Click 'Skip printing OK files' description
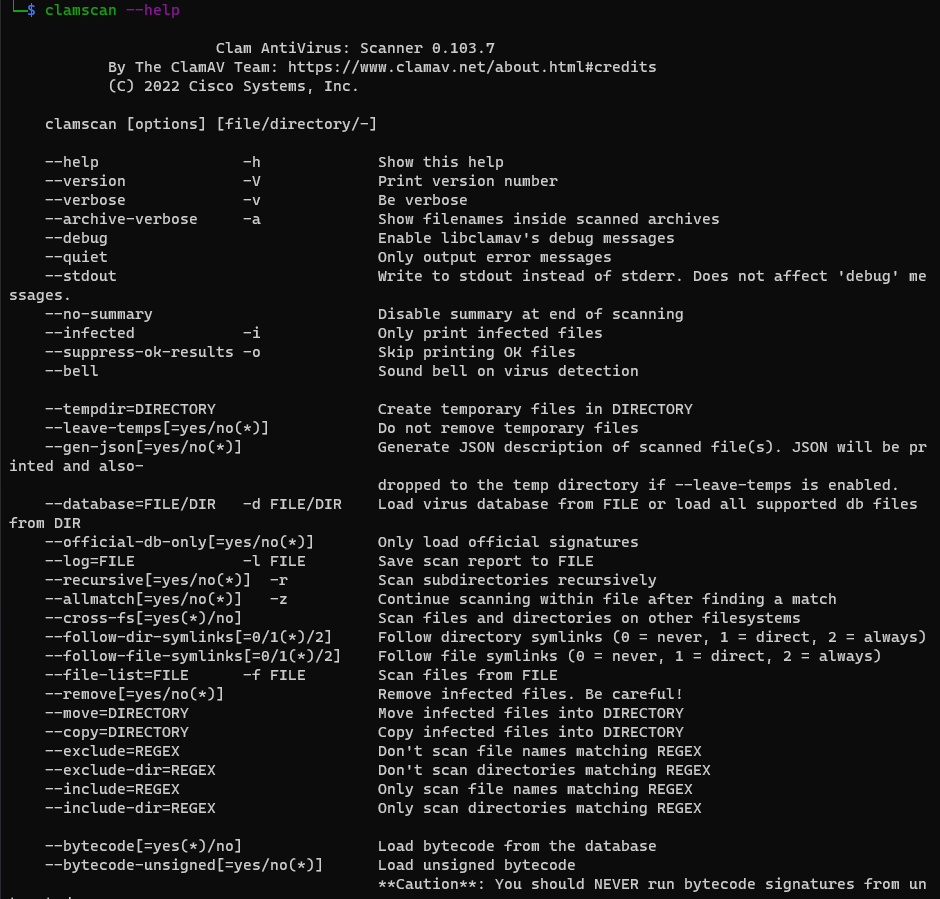This screenshot has width=940, height=899. [x=477, y=352]
